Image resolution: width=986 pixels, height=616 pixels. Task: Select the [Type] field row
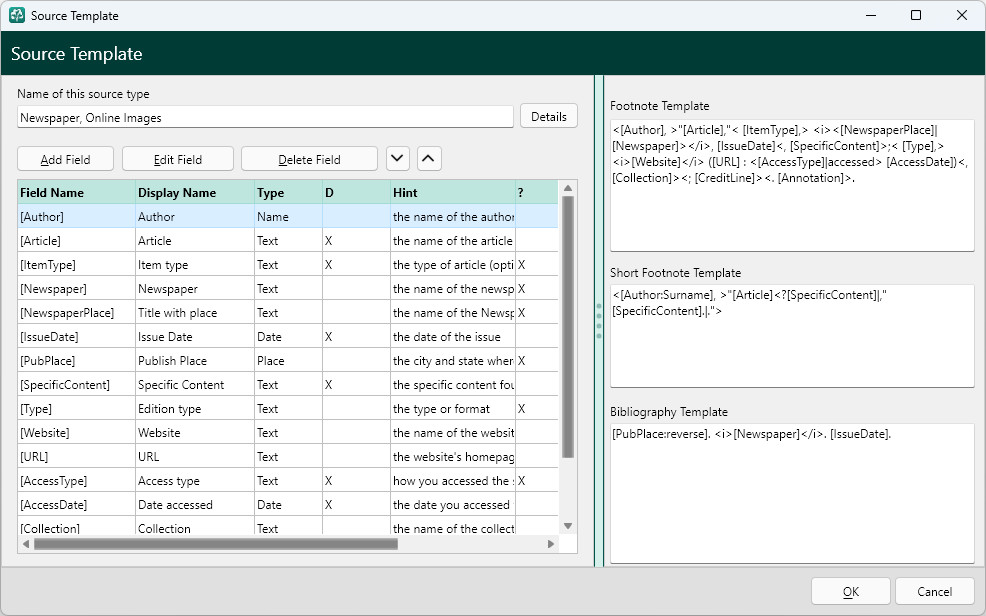coord(288,409)
